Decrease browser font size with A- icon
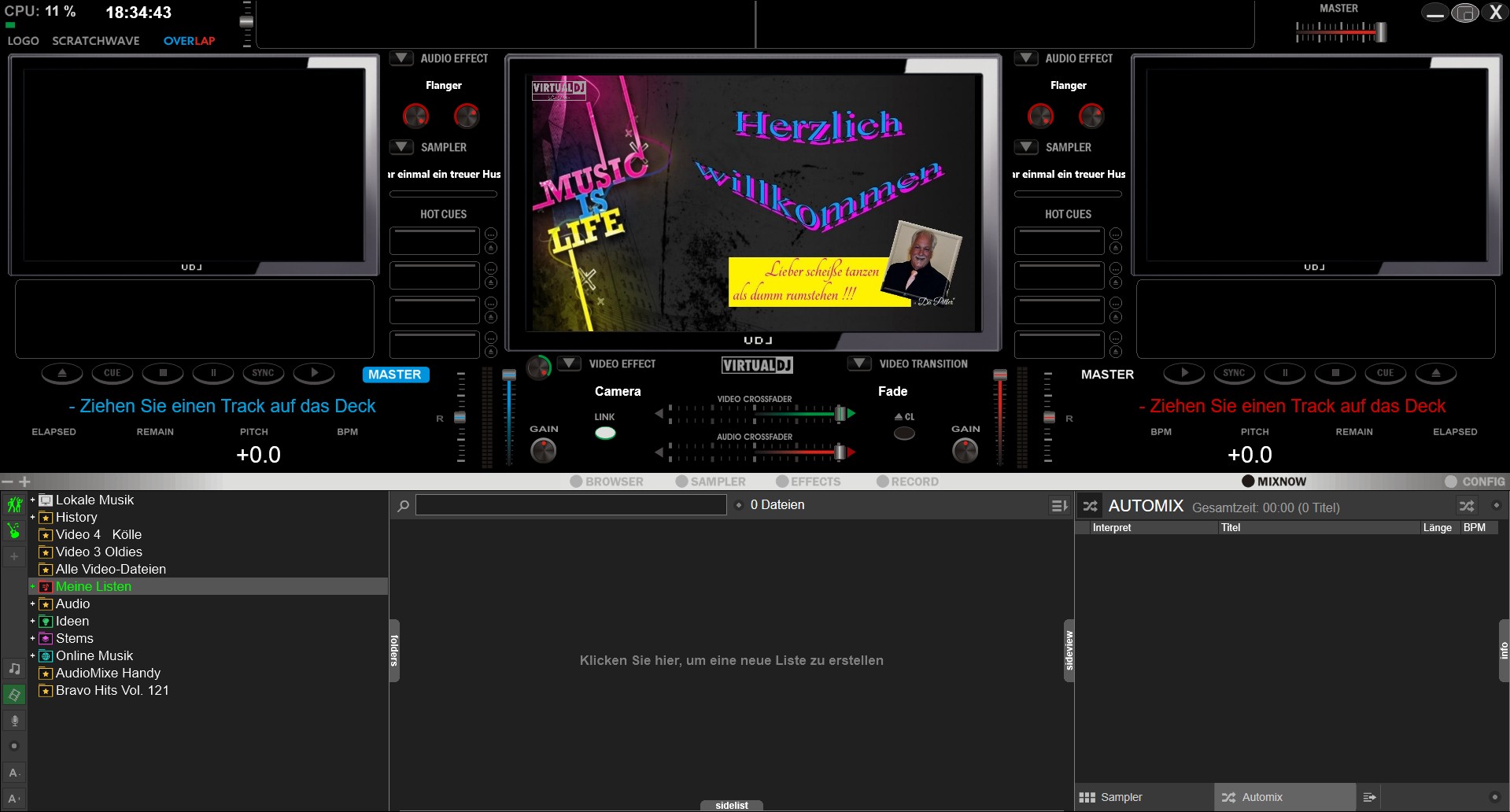This screenshot has width=1510, height=812. point(14,773)
